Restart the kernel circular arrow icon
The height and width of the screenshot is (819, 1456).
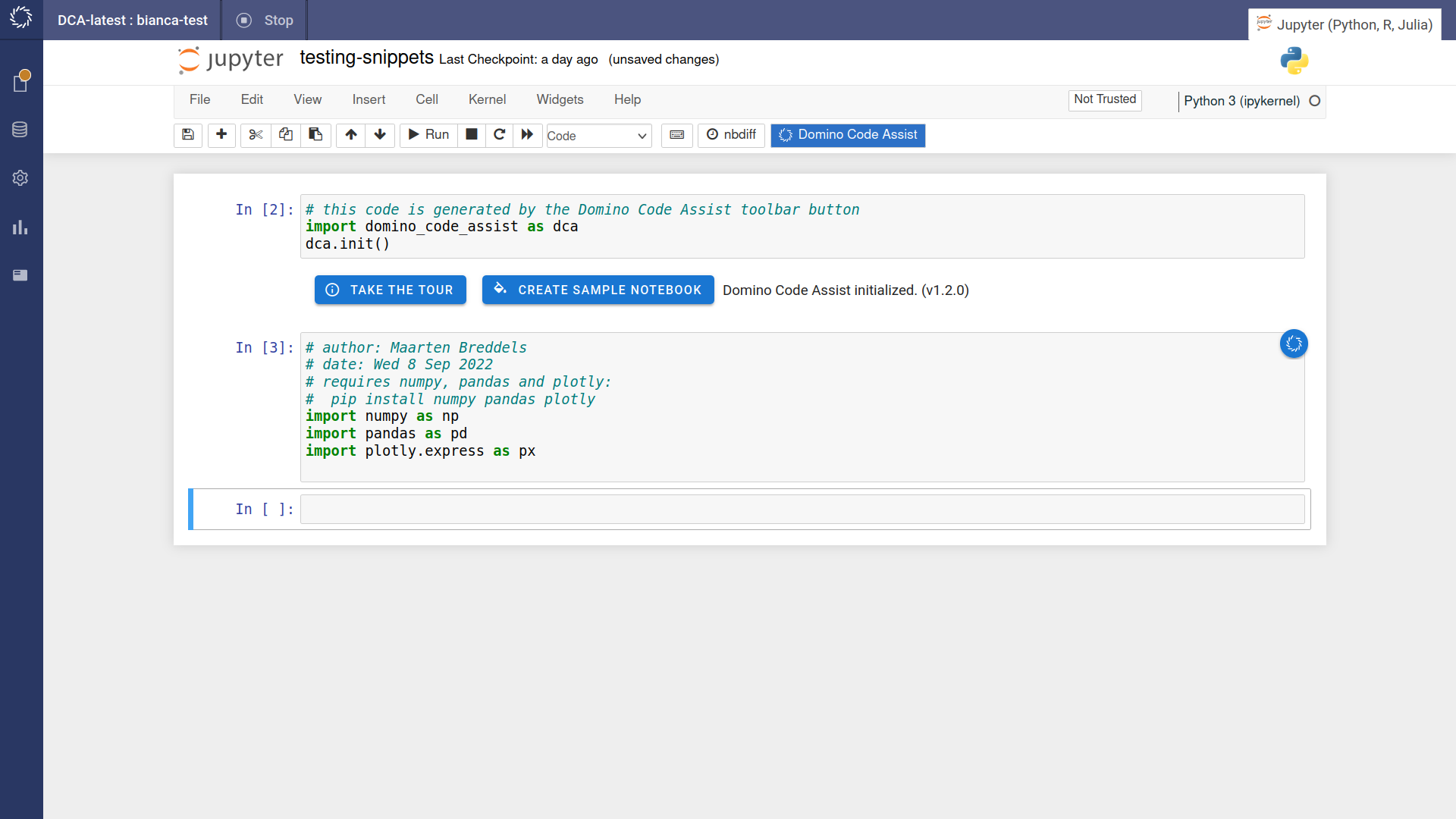pos(499,135)
